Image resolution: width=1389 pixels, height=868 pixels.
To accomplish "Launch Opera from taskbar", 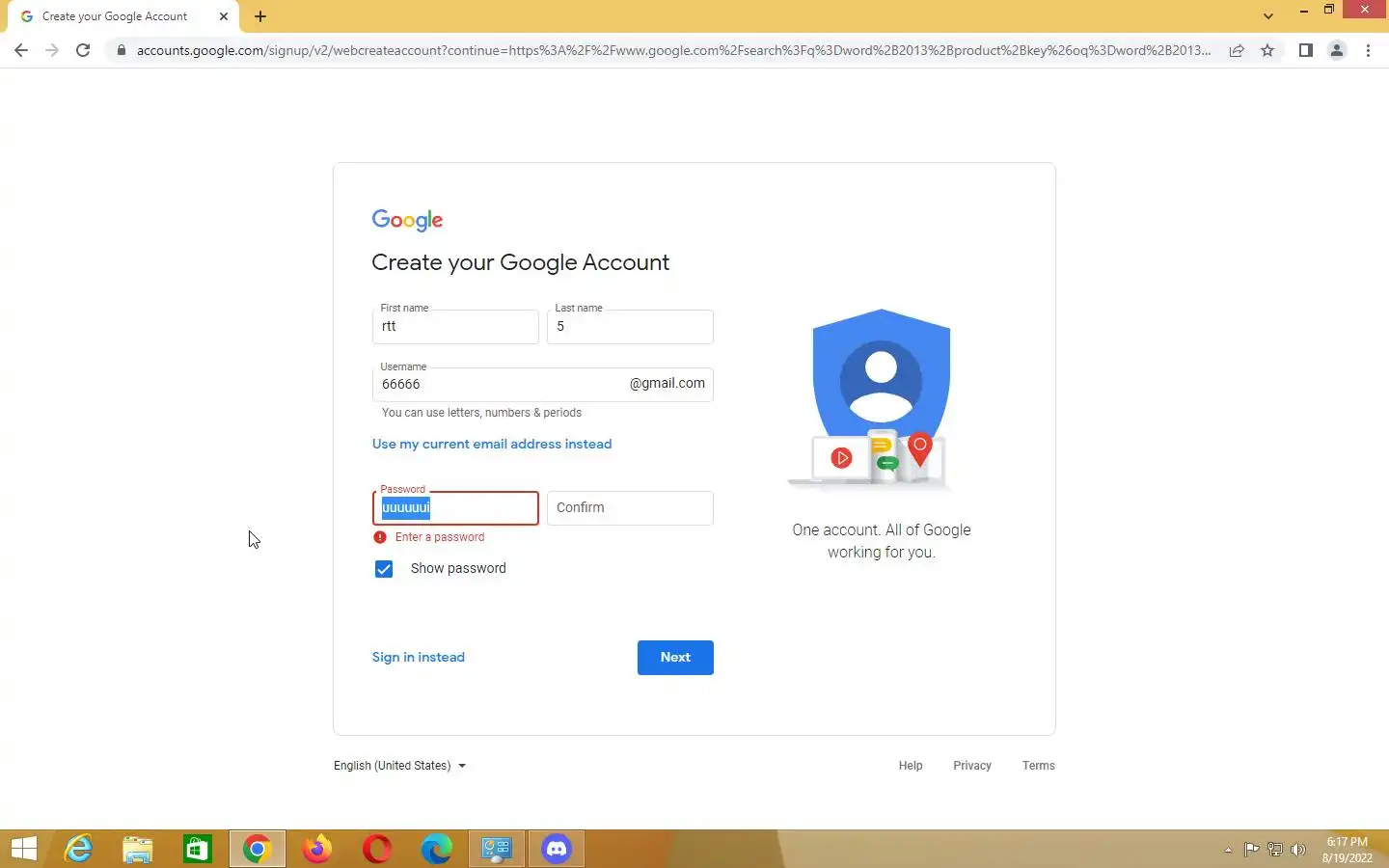I will 377,849.
